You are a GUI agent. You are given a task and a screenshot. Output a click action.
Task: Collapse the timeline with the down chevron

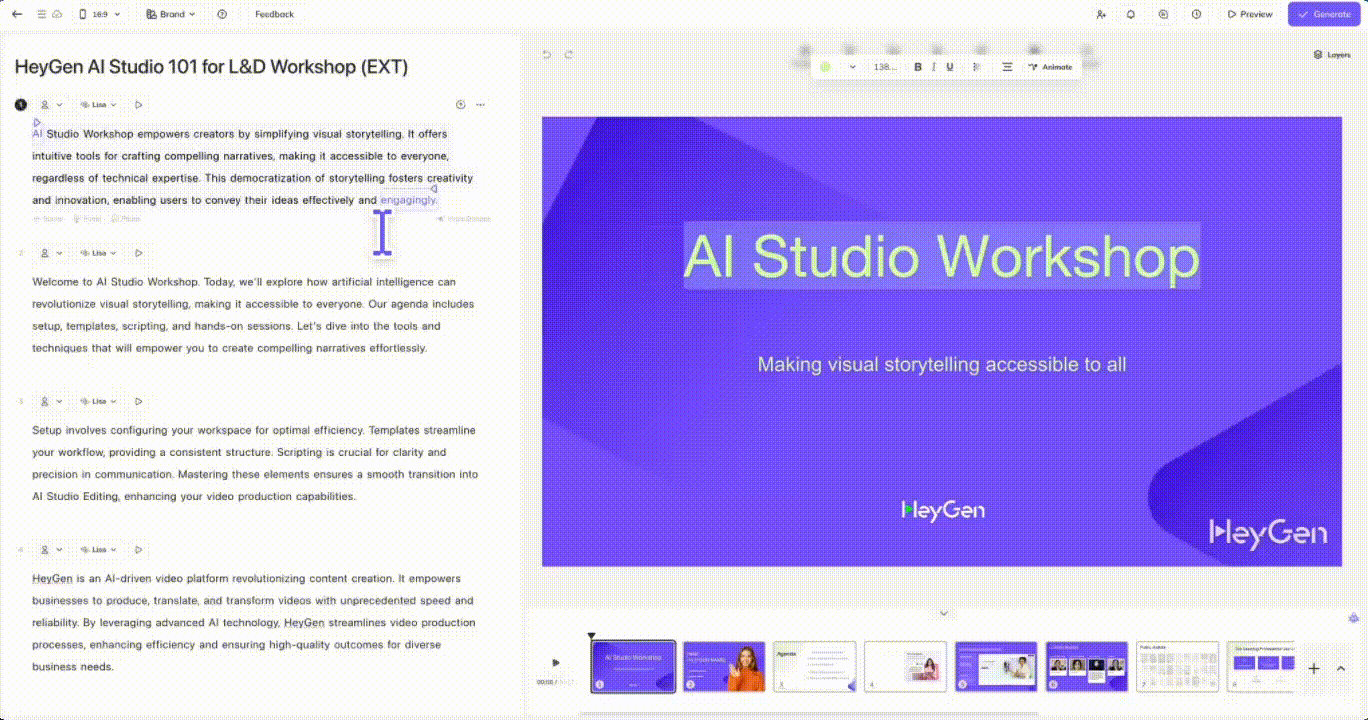point(943,614)
